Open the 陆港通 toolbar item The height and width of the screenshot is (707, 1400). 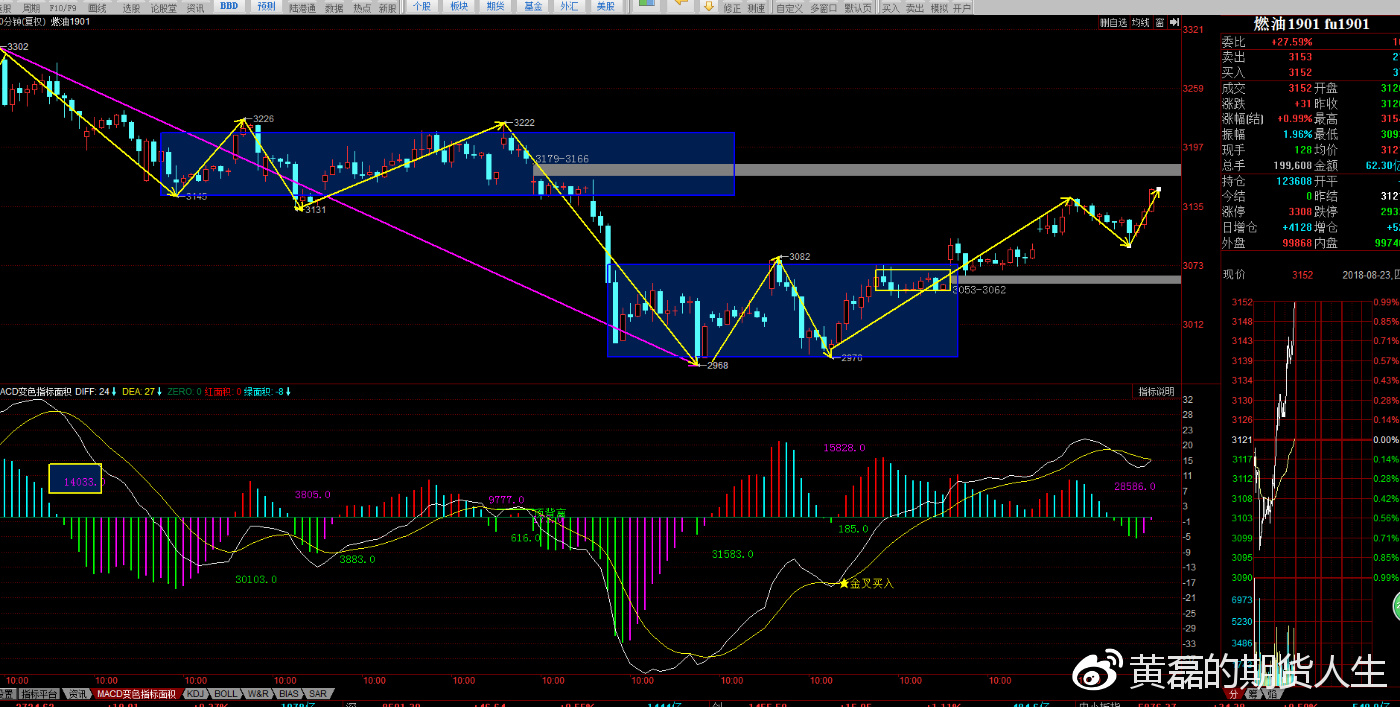tap(302, 7)
